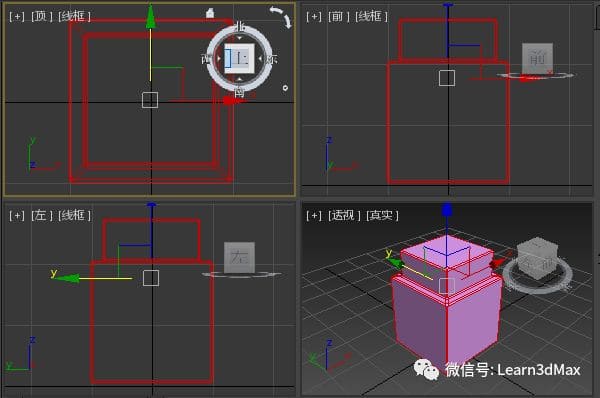Open the [线框] shading menu in front viewport

coord(372,16)
